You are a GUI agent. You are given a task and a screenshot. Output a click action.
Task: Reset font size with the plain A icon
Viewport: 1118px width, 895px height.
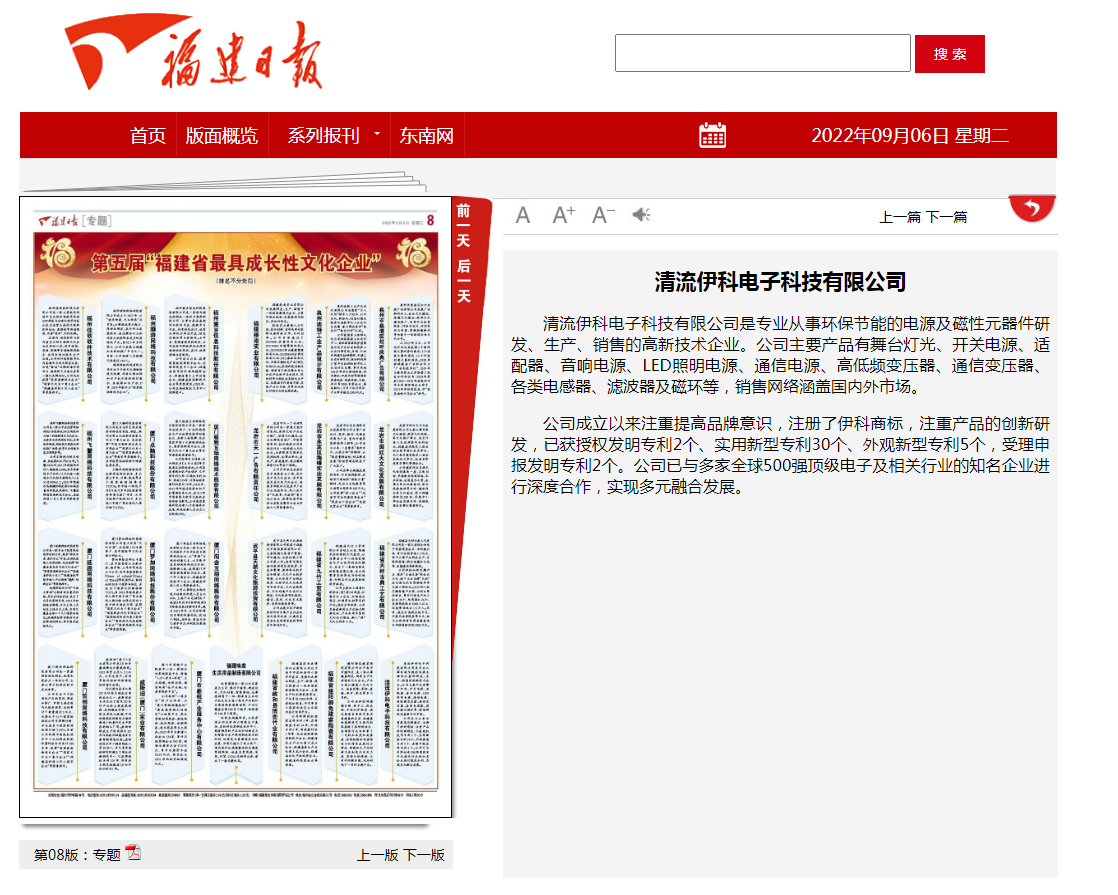coord(523,215)
